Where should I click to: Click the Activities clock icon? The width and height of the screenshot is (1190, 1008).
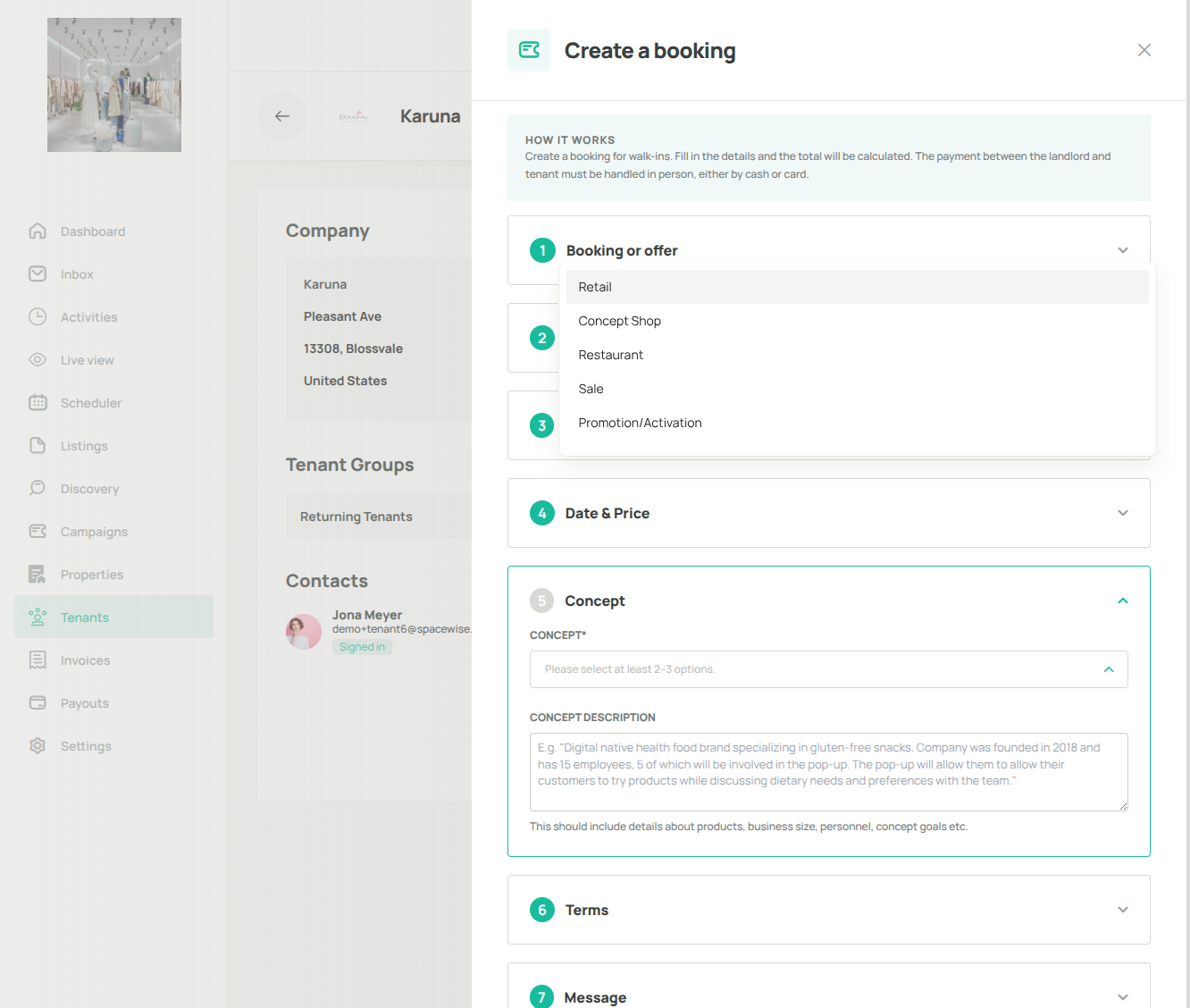(38, 317)
